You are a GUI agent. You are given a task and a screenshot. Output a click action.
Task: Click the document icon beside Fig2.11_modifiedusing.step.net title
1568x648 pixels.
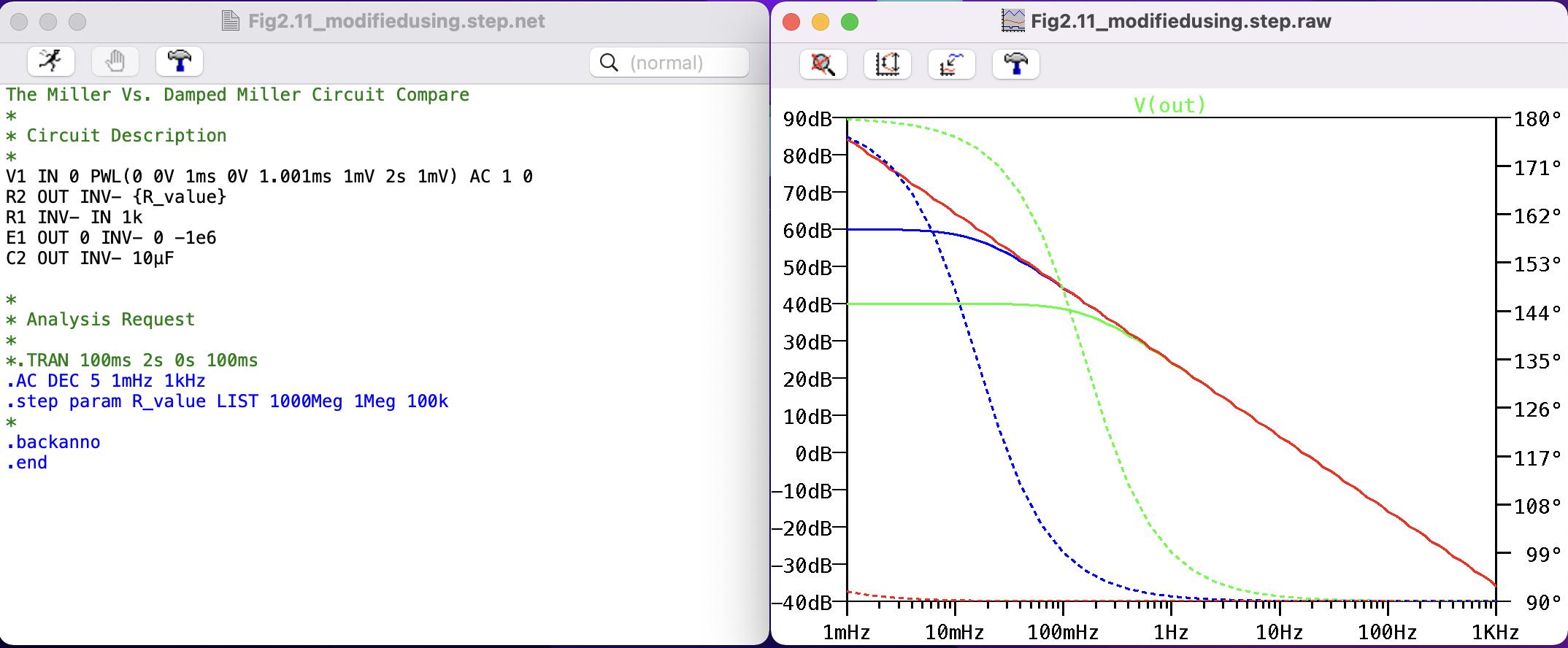[x=231, y=21]
